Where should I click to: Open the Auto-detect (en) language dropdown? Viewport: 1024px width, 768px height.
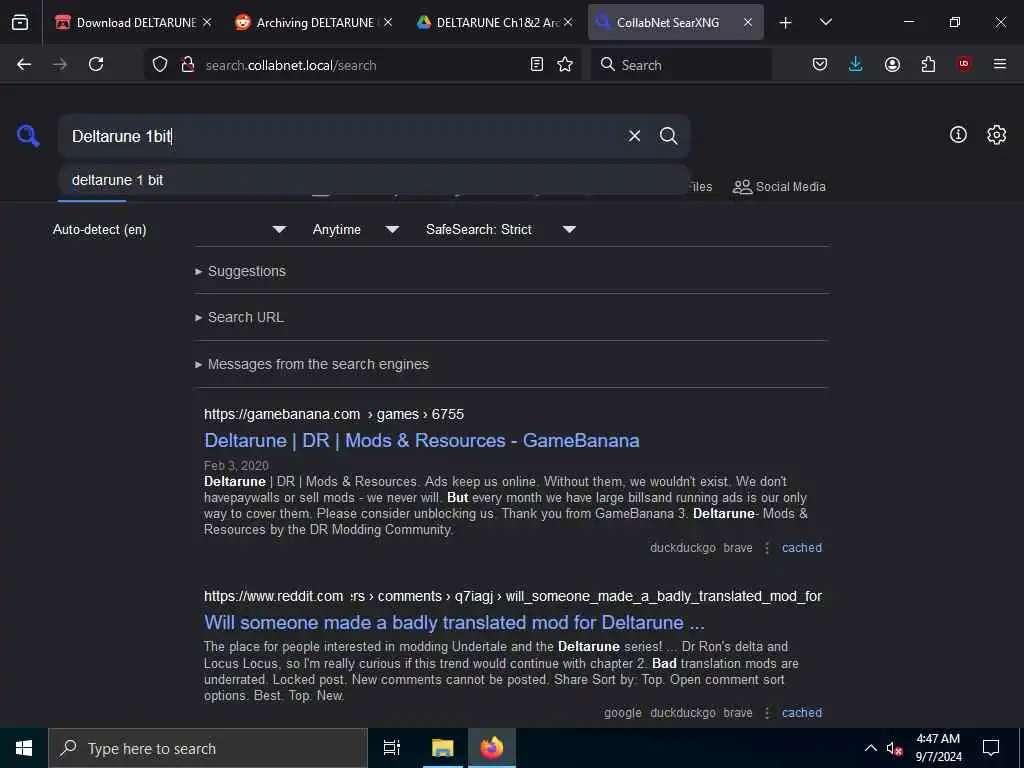click(x=170, y=229)
